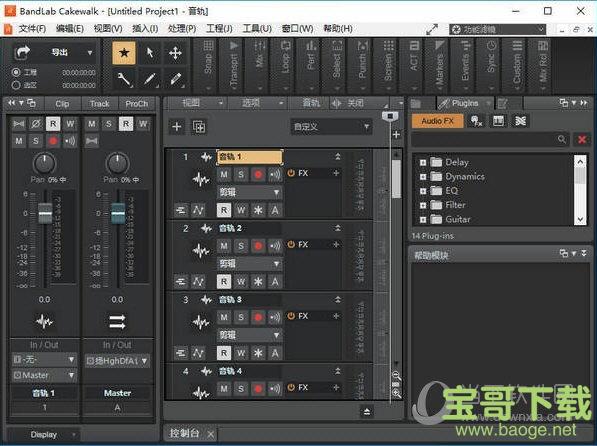Switch to the Clip inspector tab
597x446 pixels.
(62, 104)
